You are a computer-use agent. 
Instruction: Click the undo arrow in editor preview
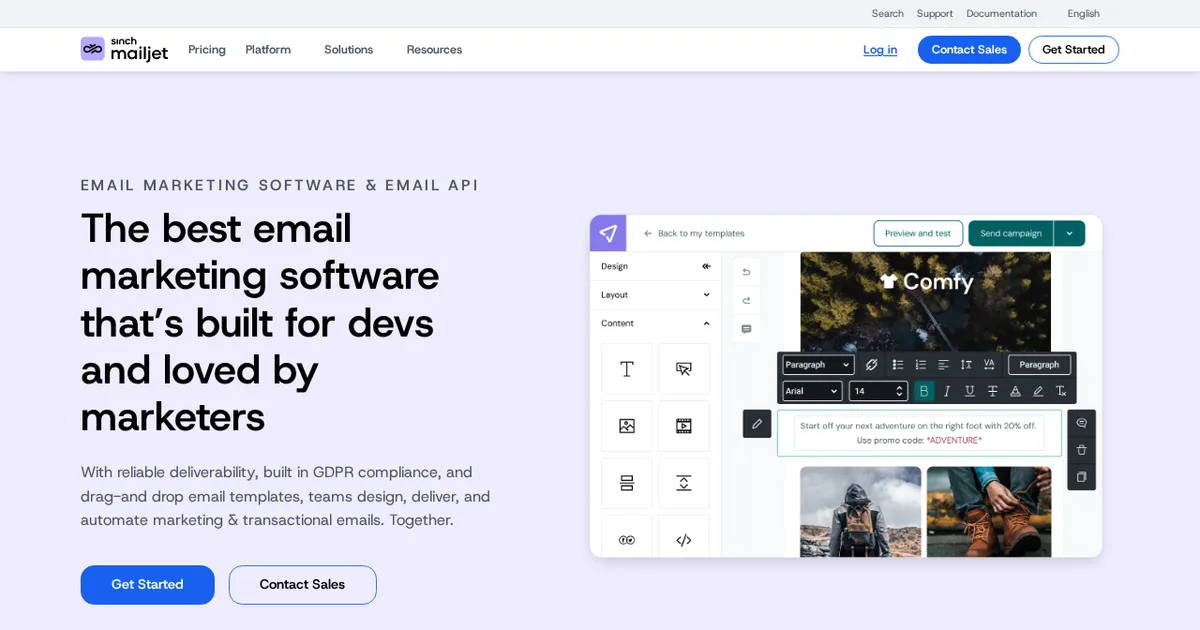(746, 272)
